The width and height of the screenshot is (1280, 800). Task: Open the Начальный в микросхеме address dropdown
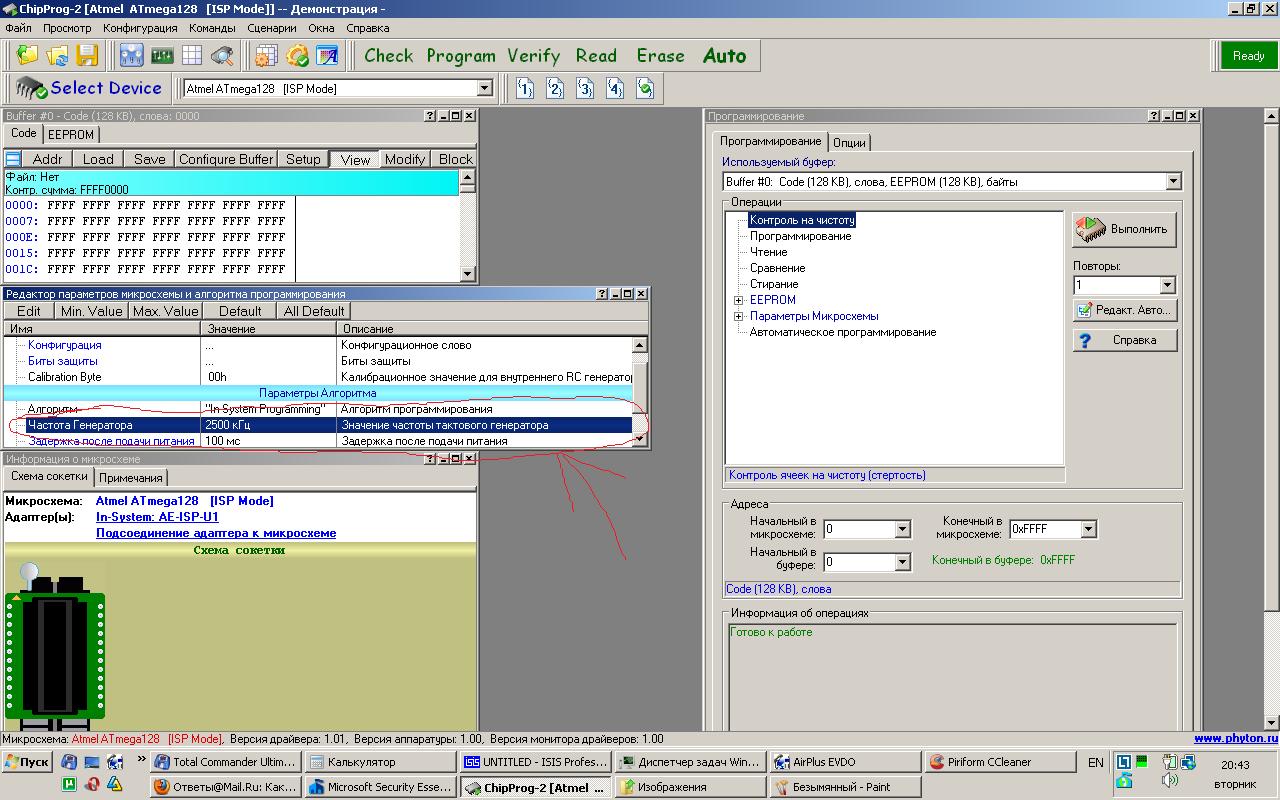pyautogui.click(x=902, y=529)
